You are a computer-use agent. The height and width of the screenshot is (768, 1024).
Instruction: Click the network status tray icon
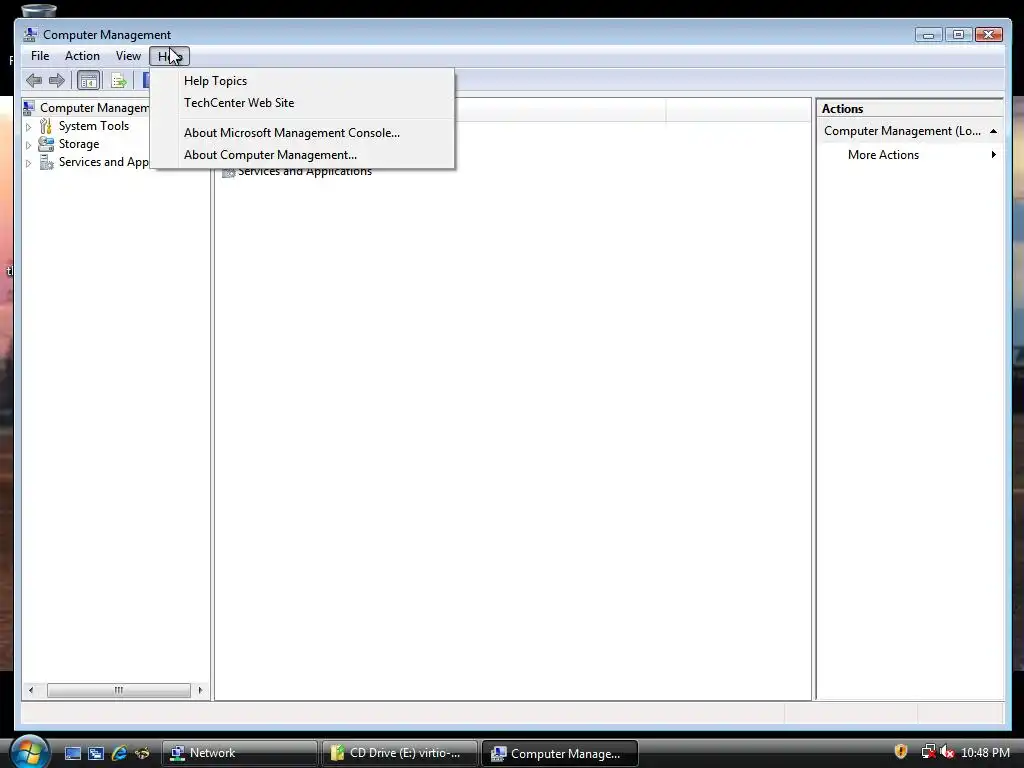point(927,752)
